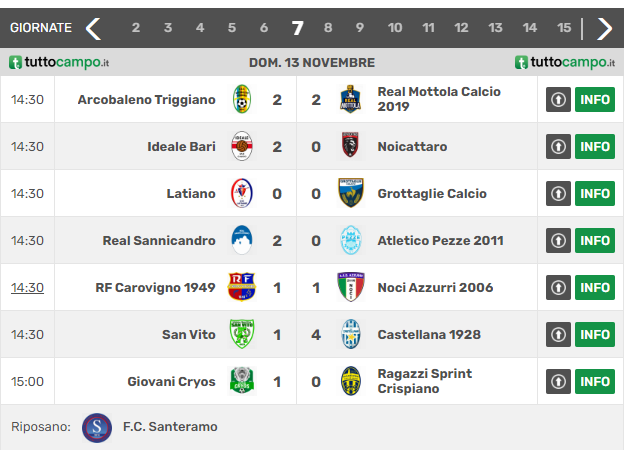The height and width of the screenshot is (450, 632).
Task: Switch to giornata 12
Action: 461,28
